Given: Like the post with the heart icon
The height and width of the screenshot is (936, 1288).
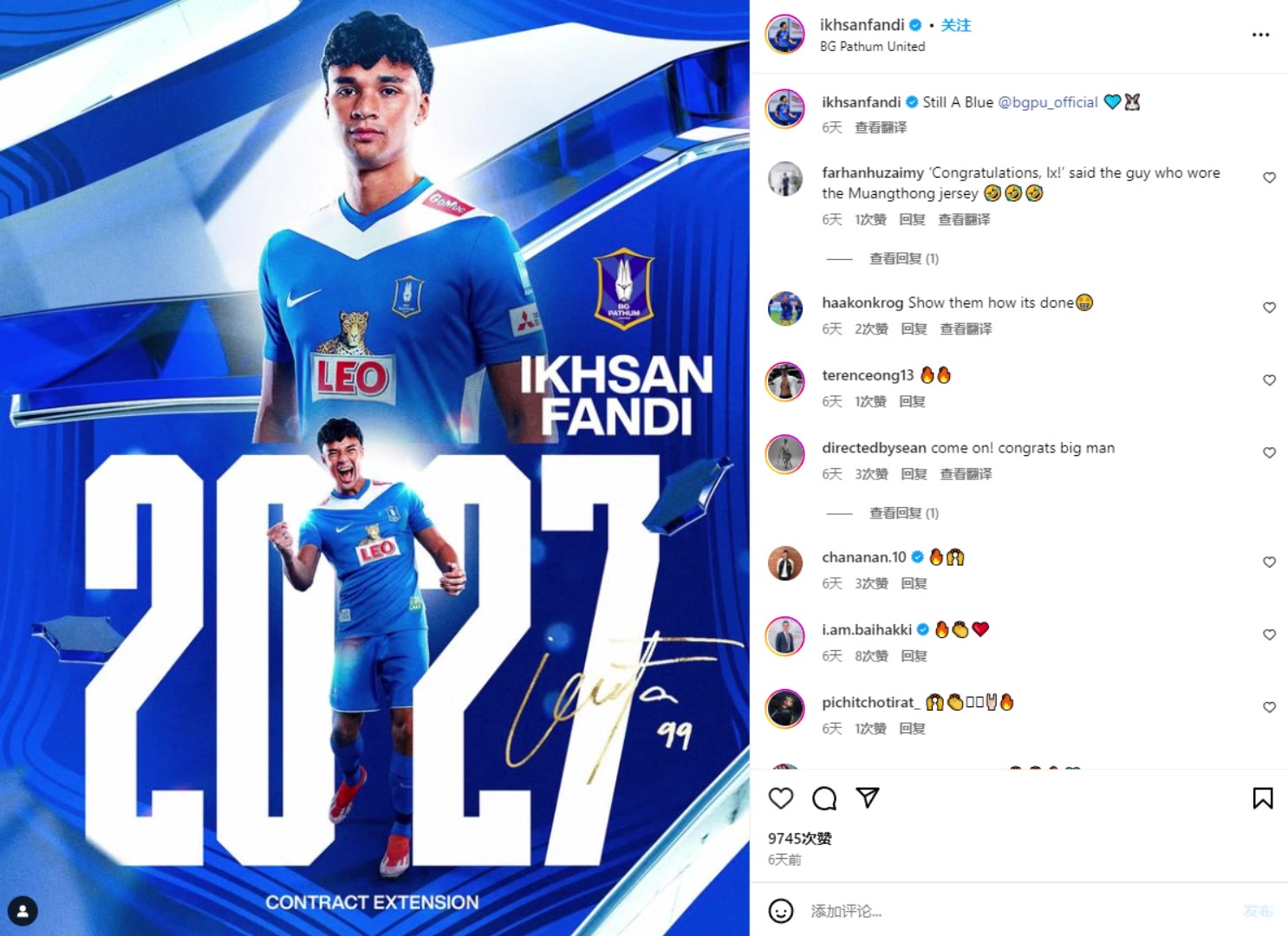Looking at the screenshot, I should click(x=781, y=798).
